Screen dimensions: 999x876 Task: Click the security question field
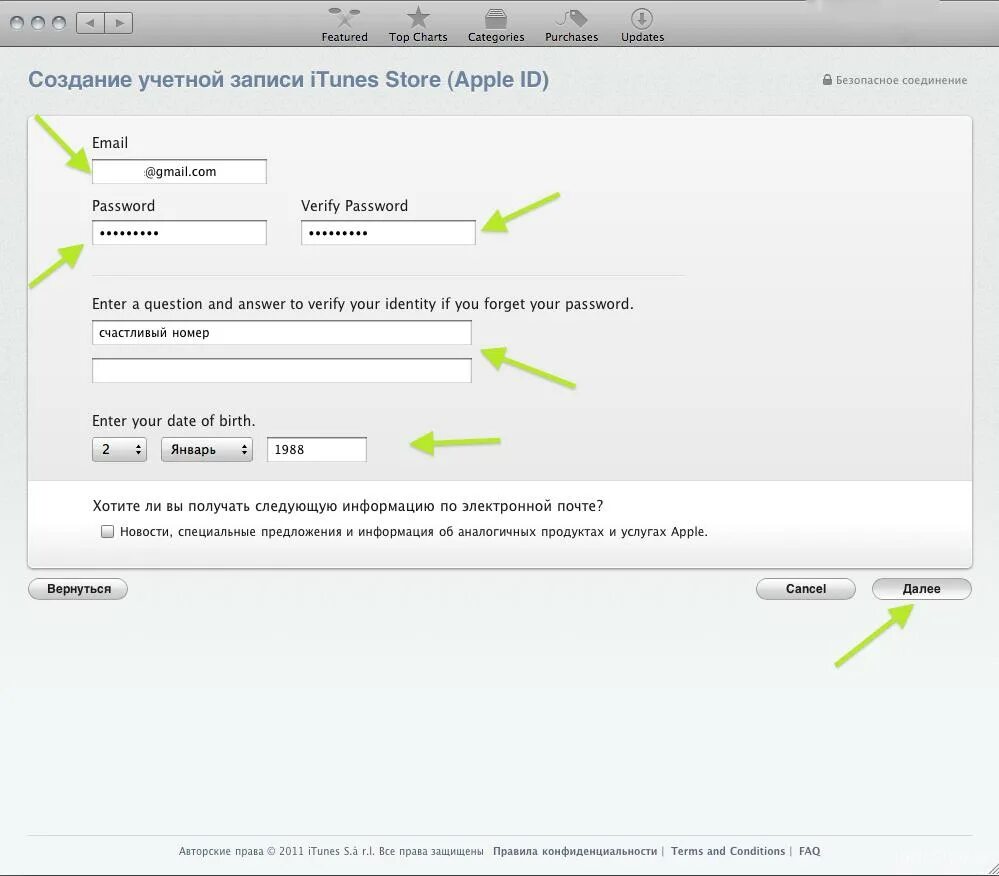[x=282, y=333]
